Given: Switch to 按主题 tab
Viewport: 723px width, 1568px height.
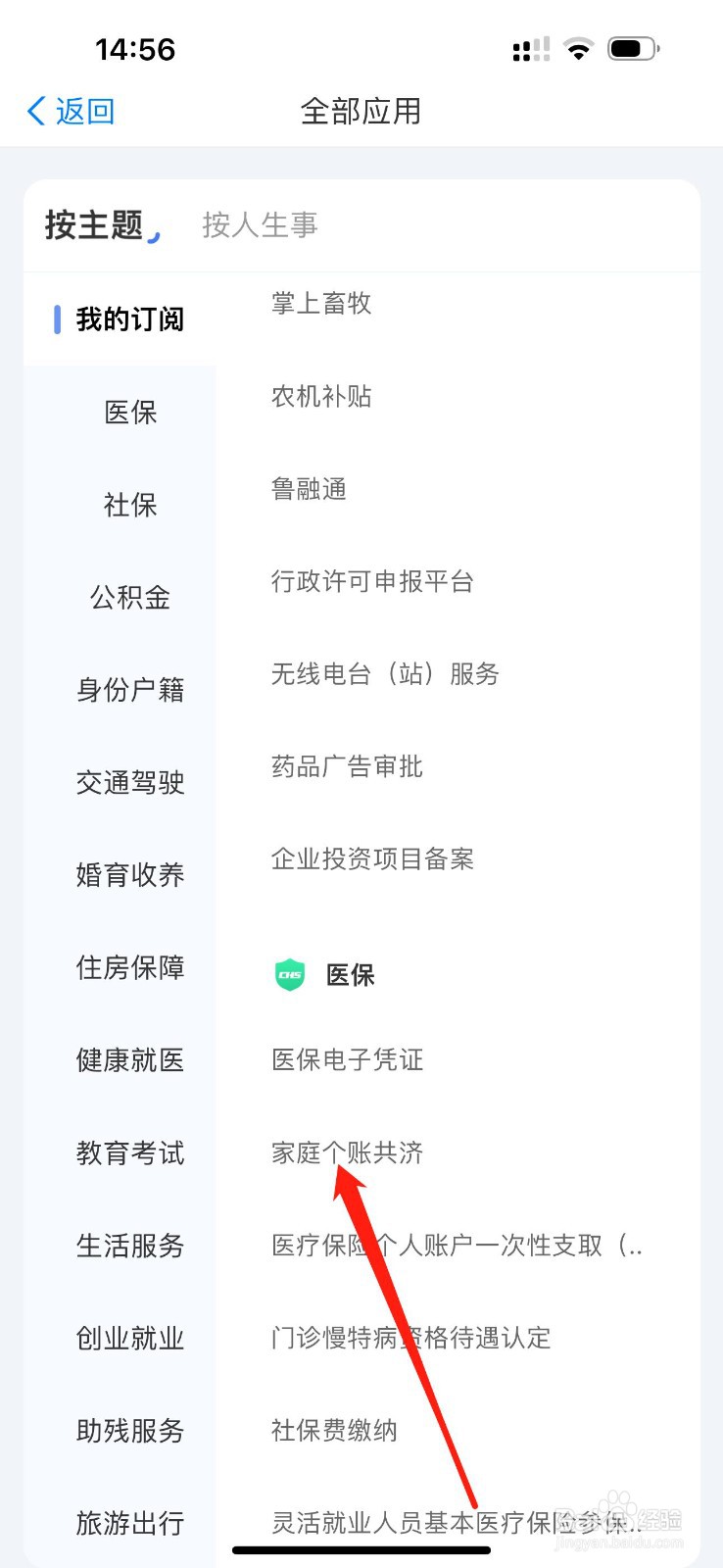Looking at the screenshot, I should [x=94, y=225].
